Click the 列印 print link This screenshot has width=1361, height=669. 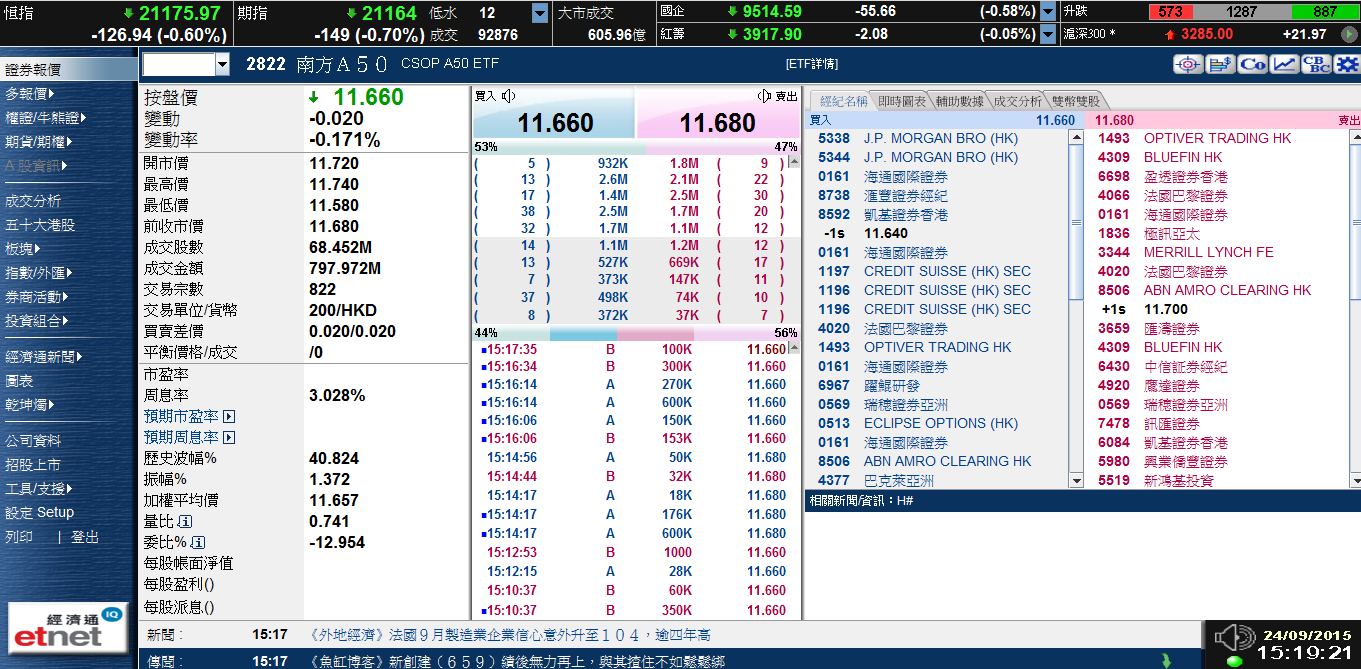[x=19, y=537]
